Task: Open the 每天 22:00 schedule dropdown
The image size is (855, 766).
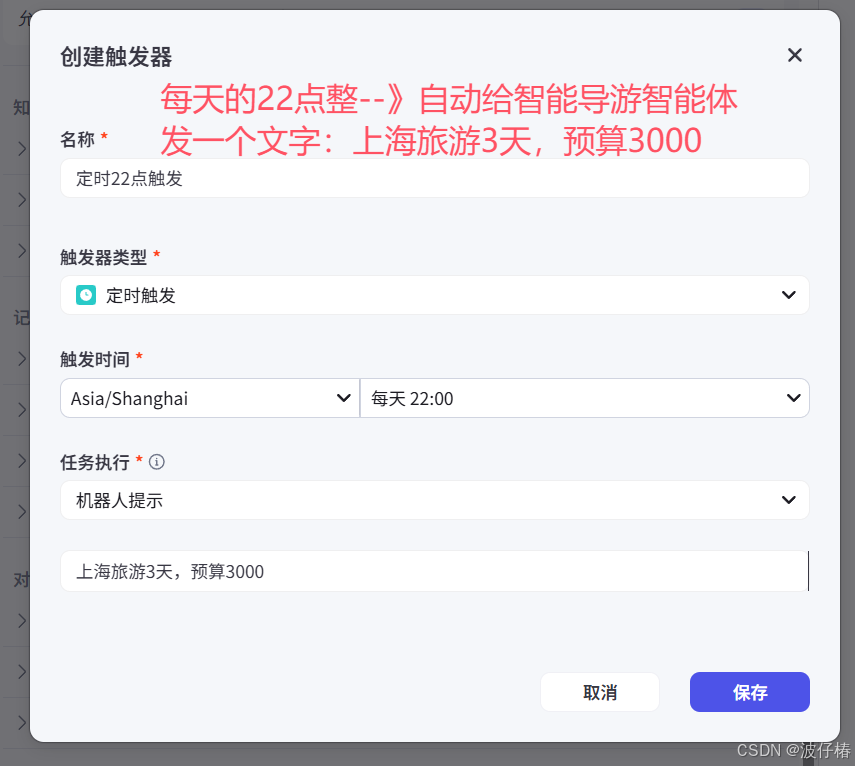Action: 585,398
